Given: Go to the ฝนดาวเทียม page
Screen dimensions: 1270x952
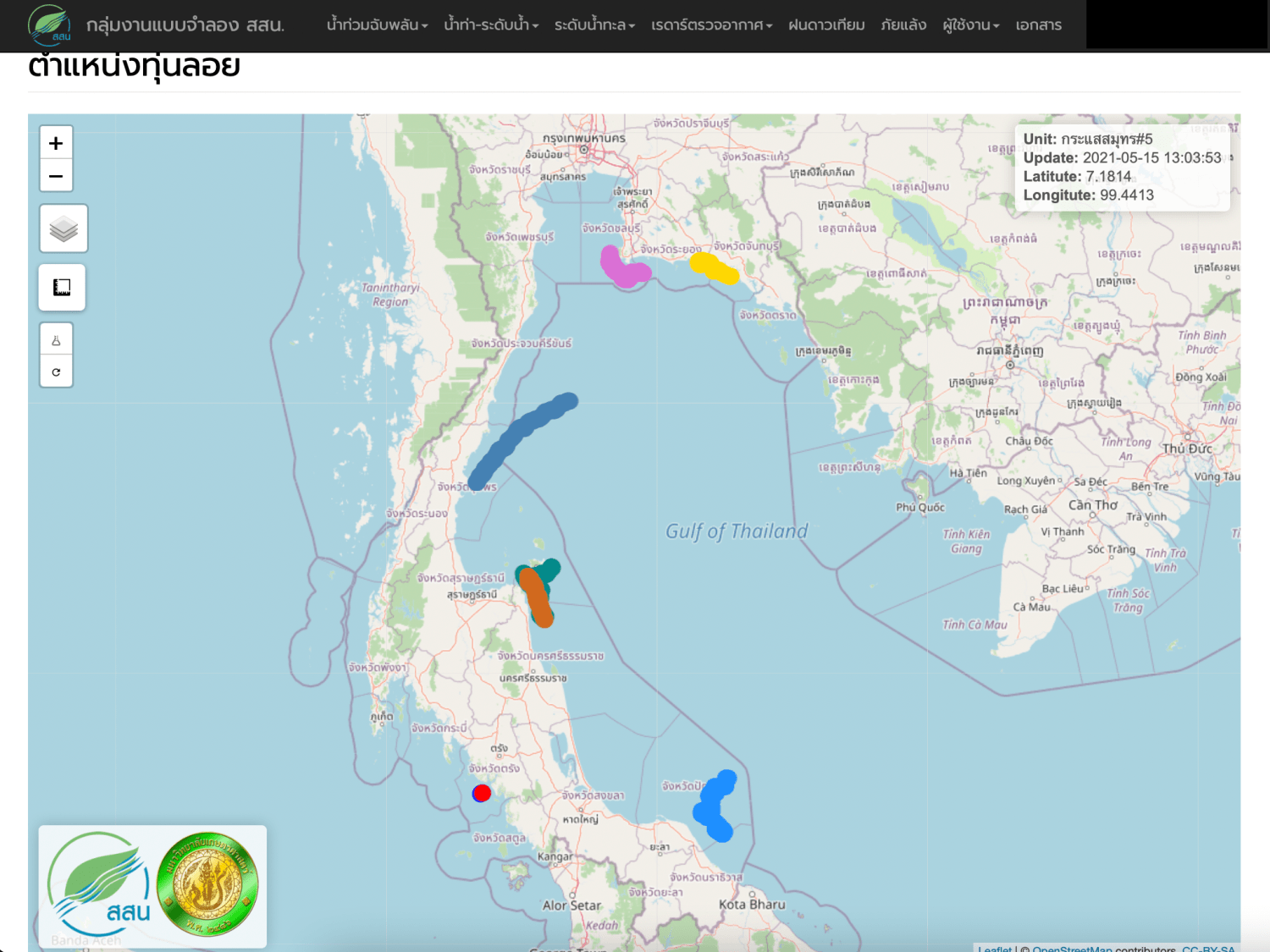Looking at the screenshot, I should tap(826, 25).
